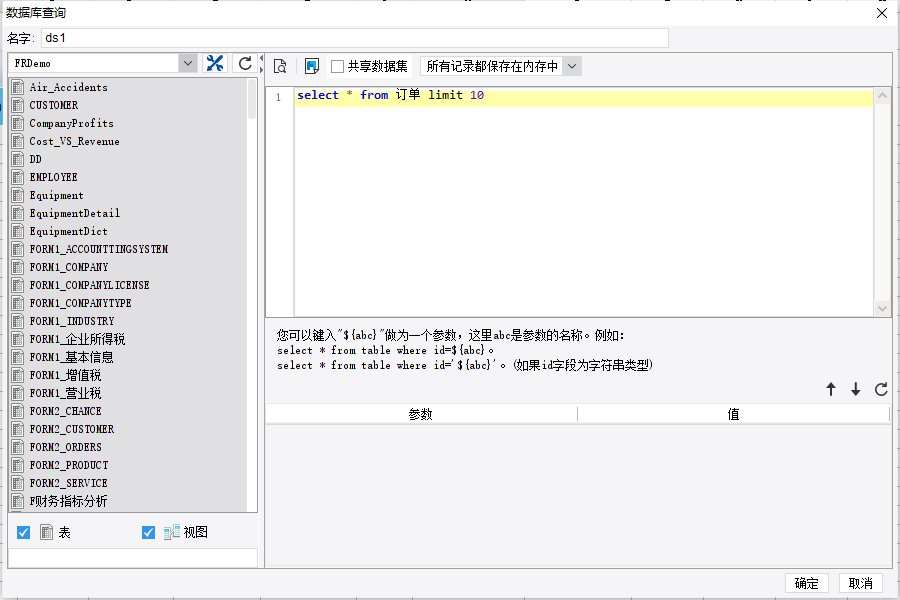Image resolution: width=900 pixels, height=600 pixels.
Task: Open the database connection settings icon
Action: pos(215,63)
